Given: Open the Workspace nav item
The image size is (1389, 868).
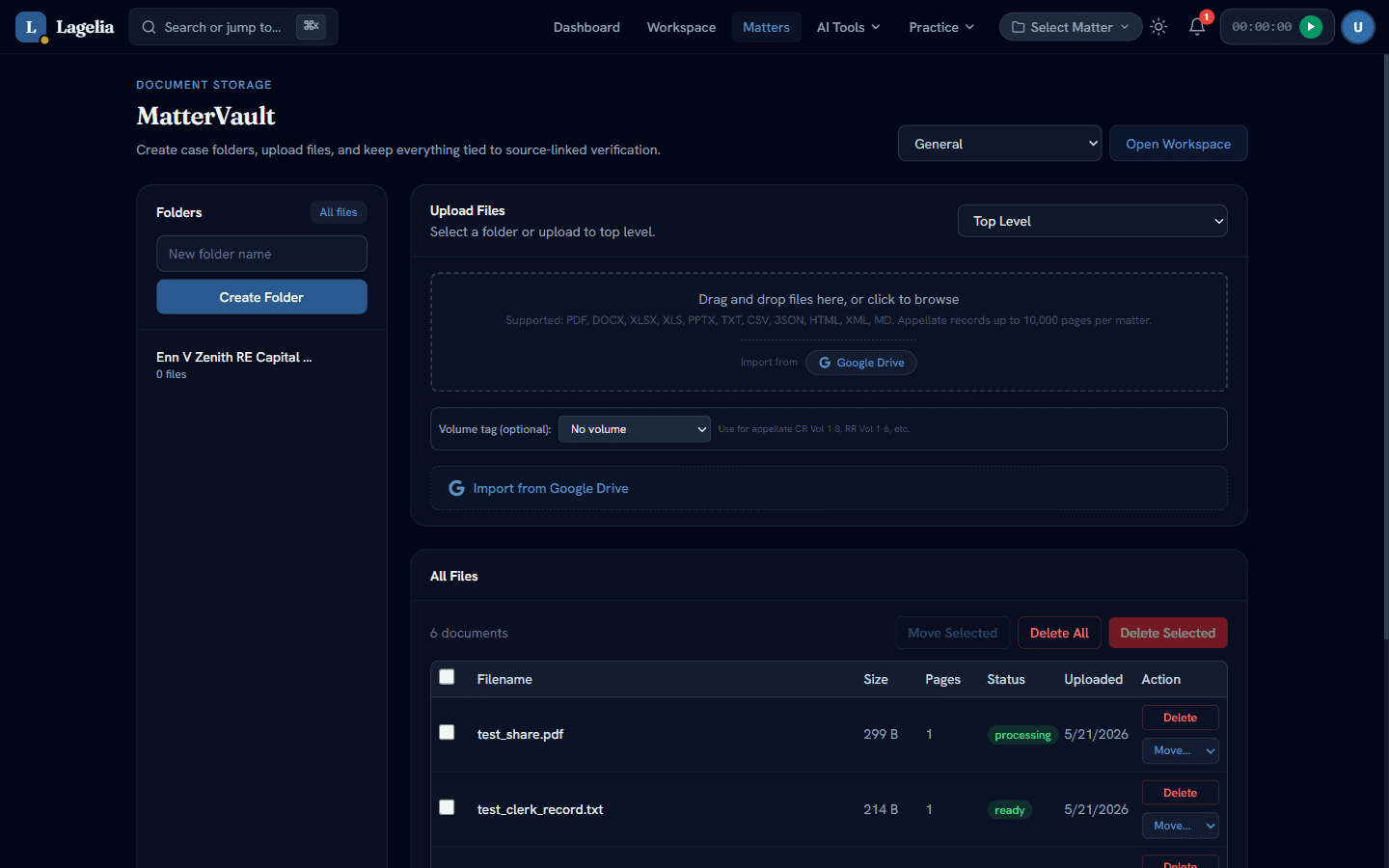Looking at the screenshot, I should (681, 27).
